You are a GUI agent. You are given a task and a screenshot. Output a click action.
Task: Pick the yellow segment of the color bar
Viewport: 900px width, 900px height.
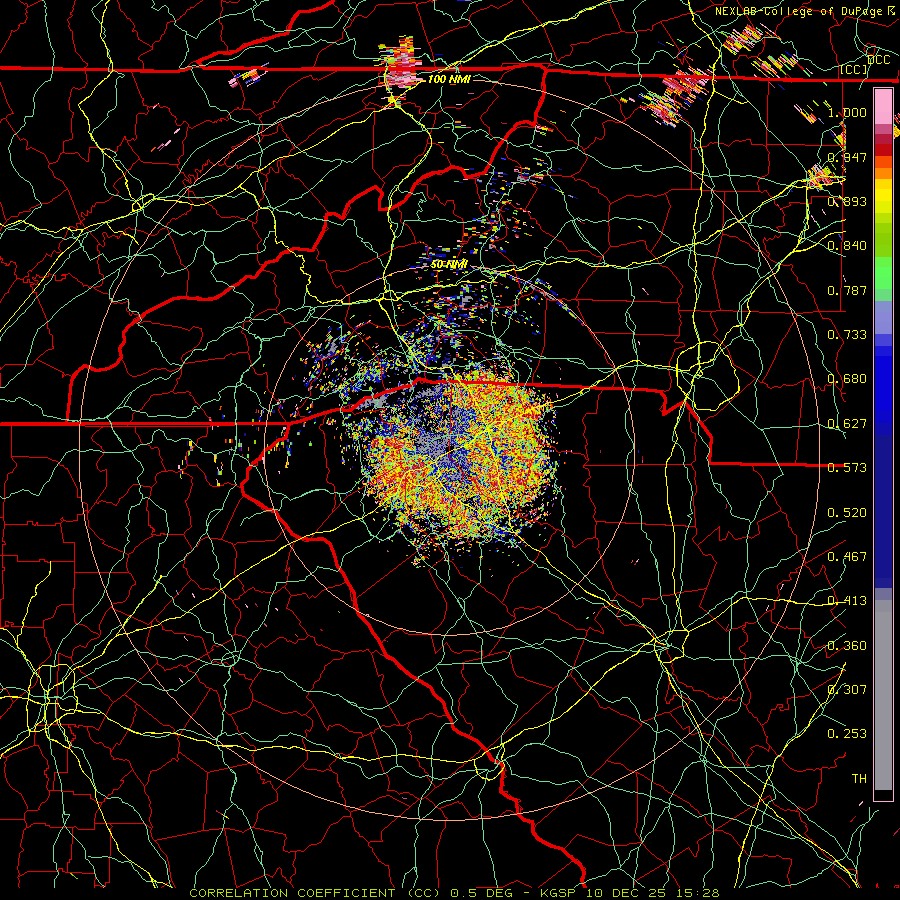click(883, 196)
